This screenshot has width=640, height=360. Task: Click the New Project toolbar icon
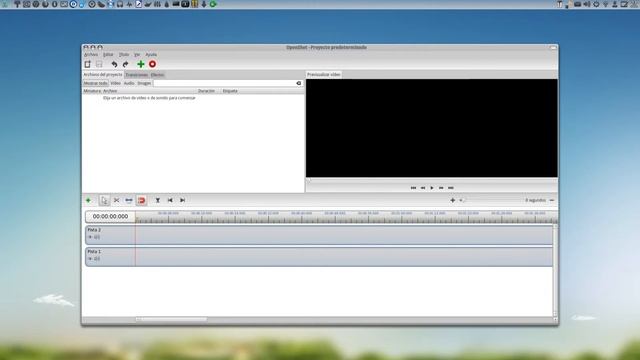tap(88, 64)
